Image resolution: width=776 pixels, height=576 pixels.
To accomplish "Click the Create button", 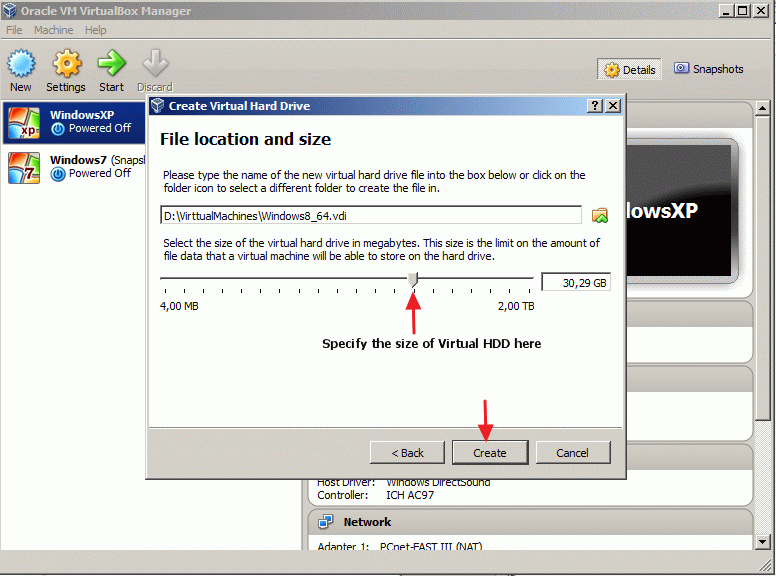I will (490, 453).
